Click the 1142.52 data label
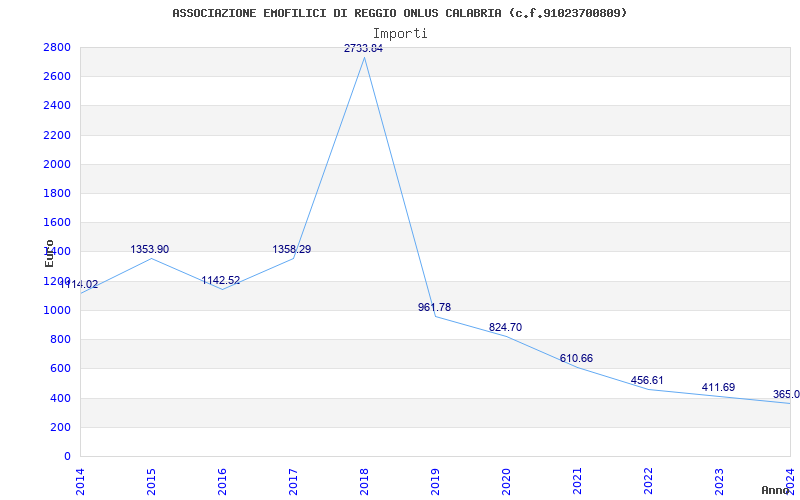 [220, 281]
